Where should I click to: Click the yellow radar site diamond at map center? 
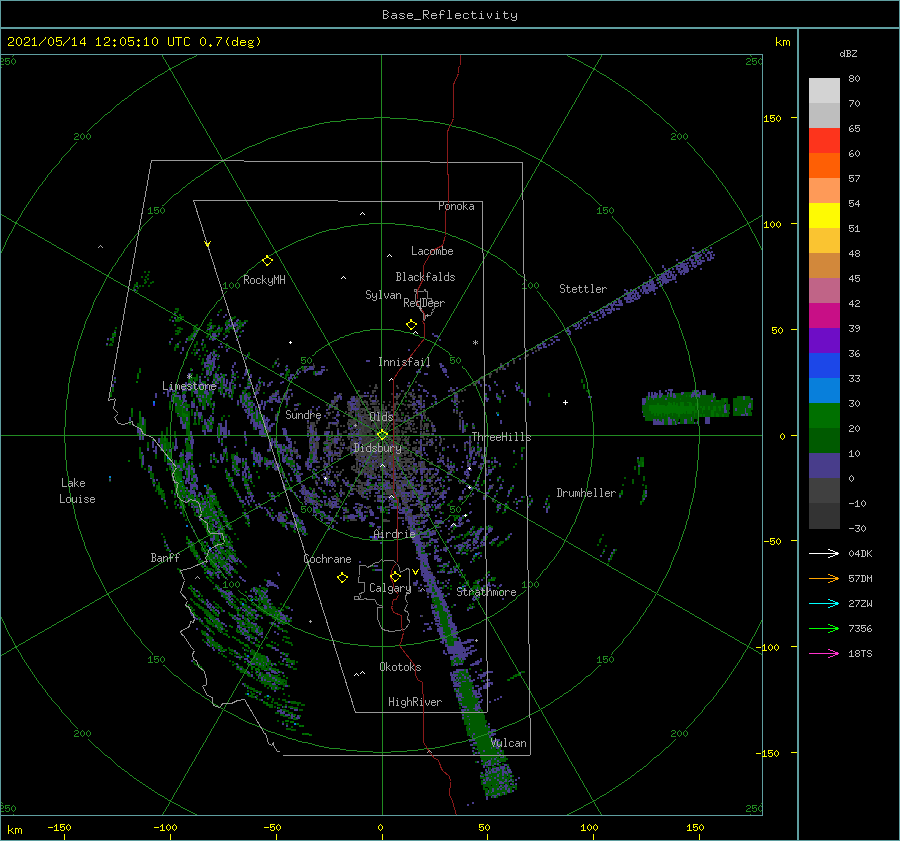[x=382, y=435]
